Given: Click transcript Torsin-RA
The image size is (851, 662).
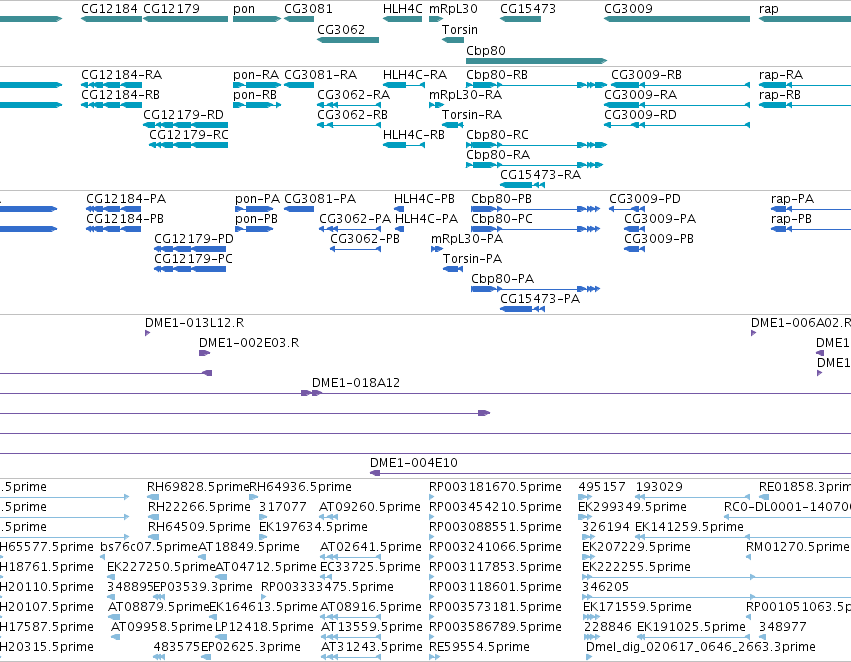Looking at the screenshot, I should click(472, 114).
